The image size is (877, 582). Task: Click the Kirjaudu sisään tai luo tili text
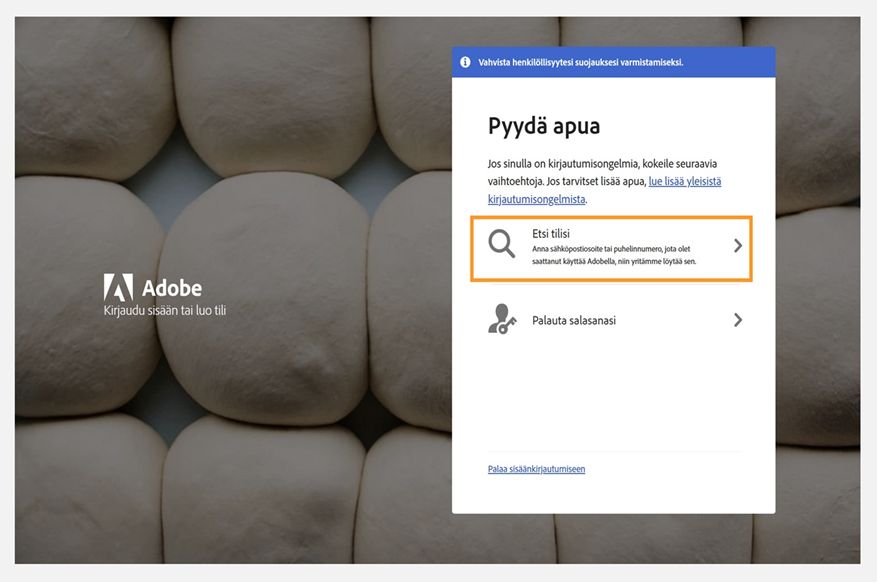coord(164,310)
